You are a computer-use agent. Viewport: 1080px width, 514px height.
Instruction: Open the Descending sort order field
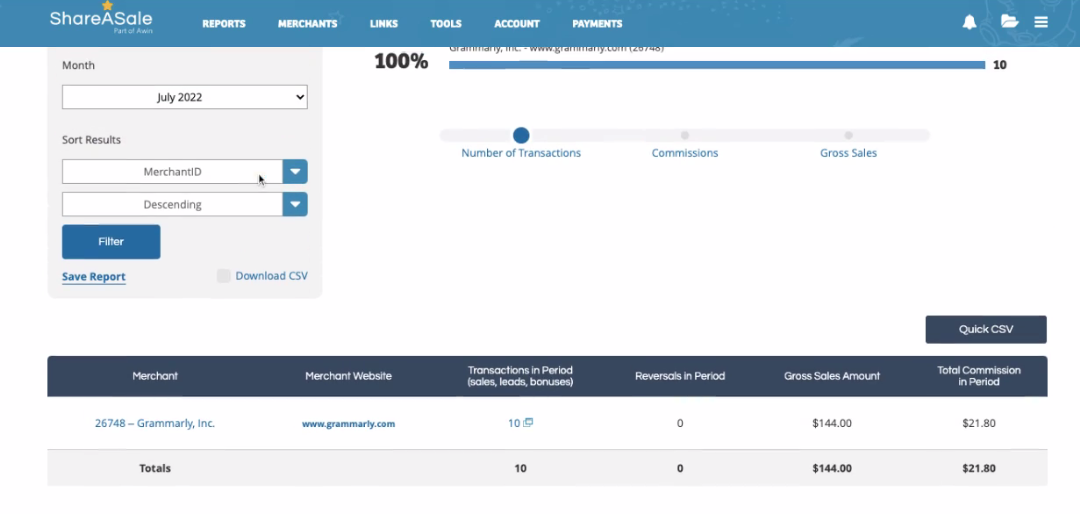172,205
